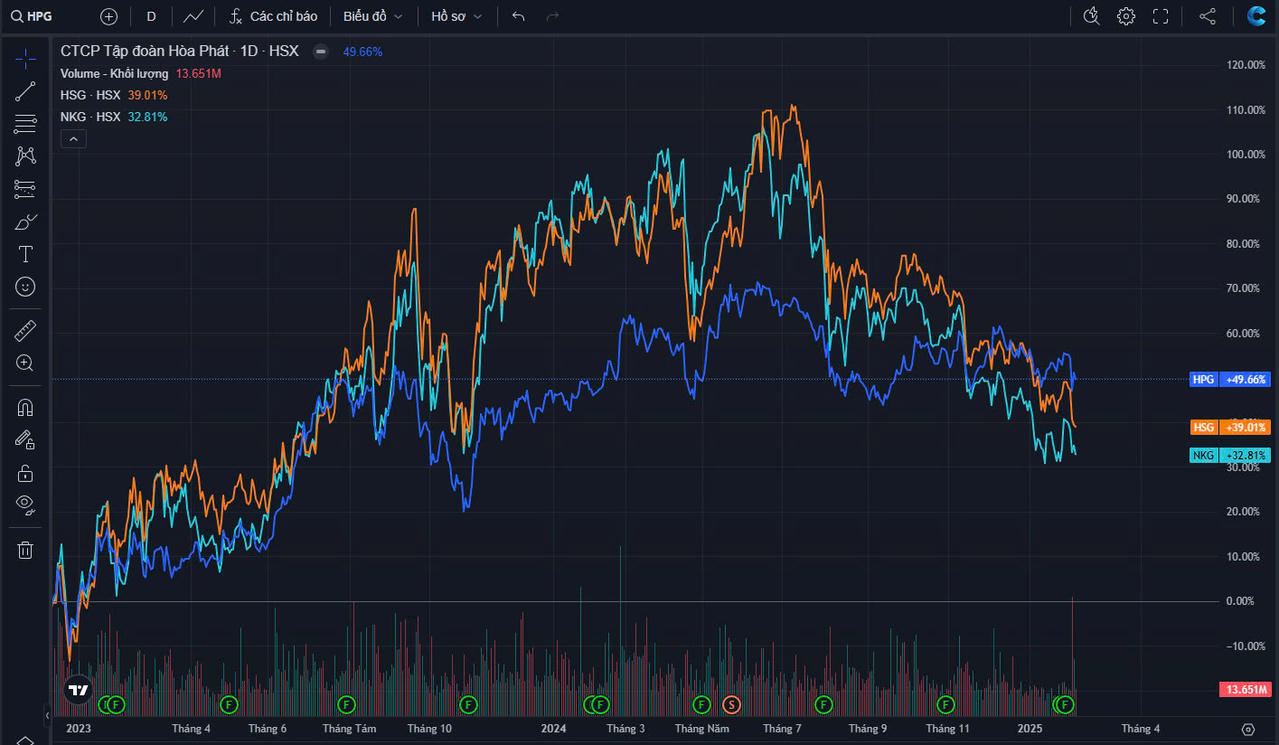The image size is (1279, 745).
Task: Click the zoom-in magnifier tool
Action: 25,363
